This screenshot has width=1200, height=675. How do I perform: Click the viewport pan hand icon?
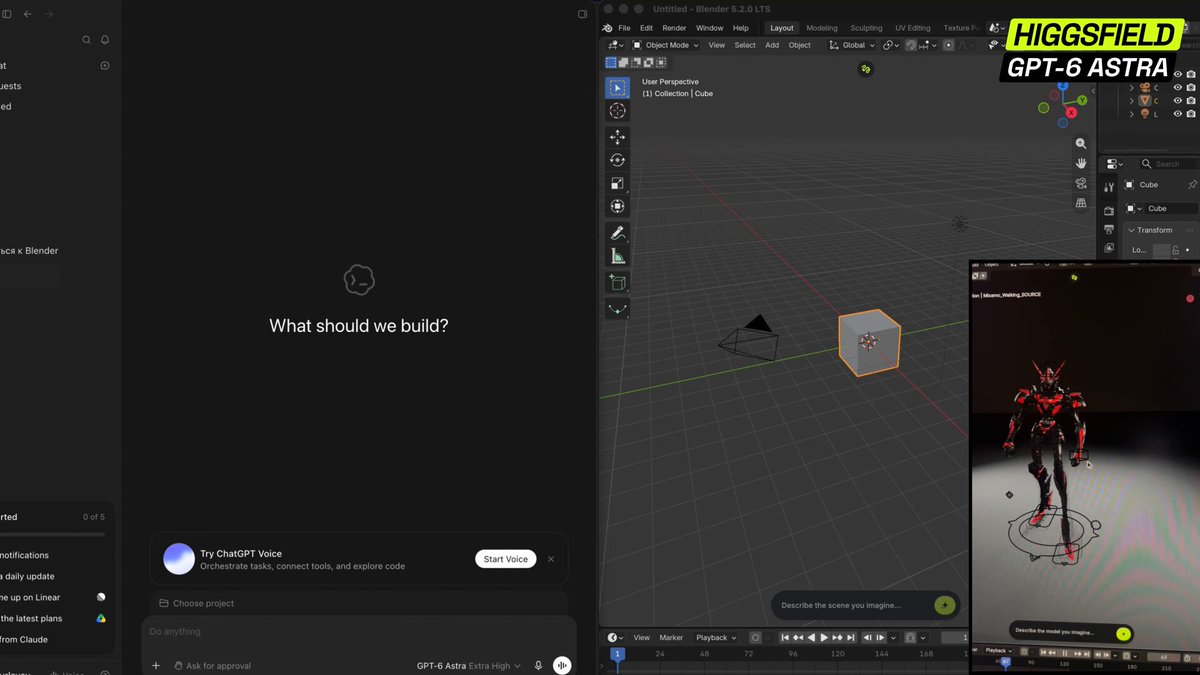1081,163
